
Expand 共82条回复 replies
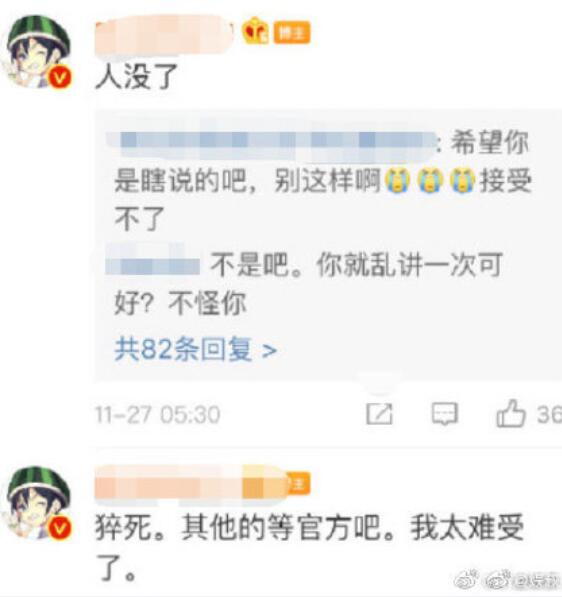click(x=195, y=349)
